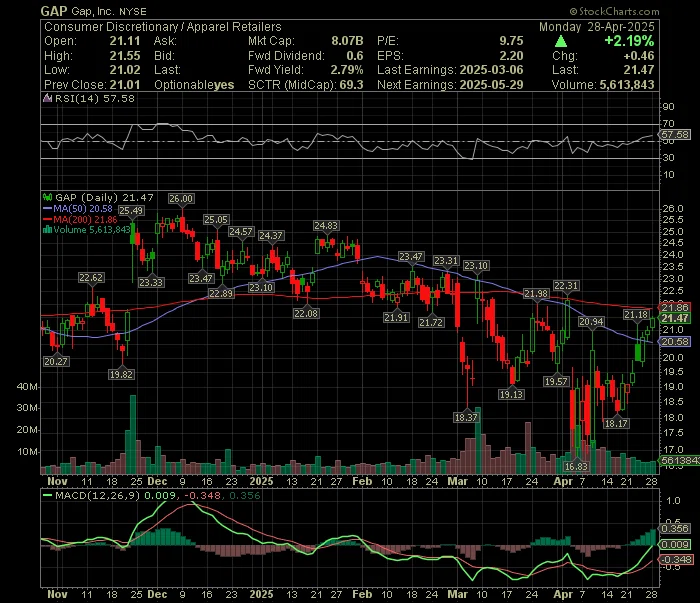Click the 18.37 low price label
The height and width of the screenshot is (603, 700).
466,417
